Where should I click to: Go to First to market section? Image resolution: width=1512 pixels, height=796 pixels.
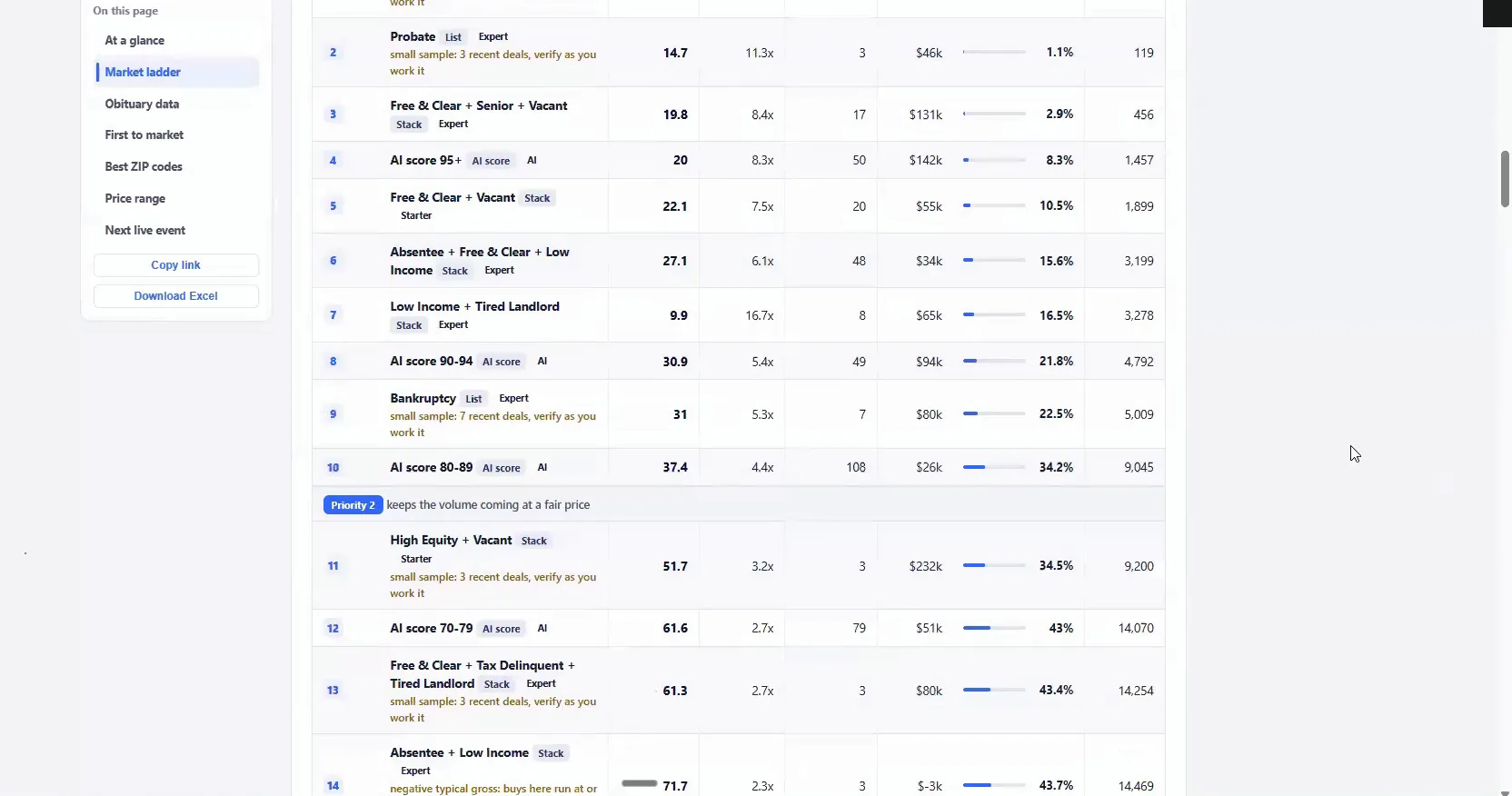[144, 135]
